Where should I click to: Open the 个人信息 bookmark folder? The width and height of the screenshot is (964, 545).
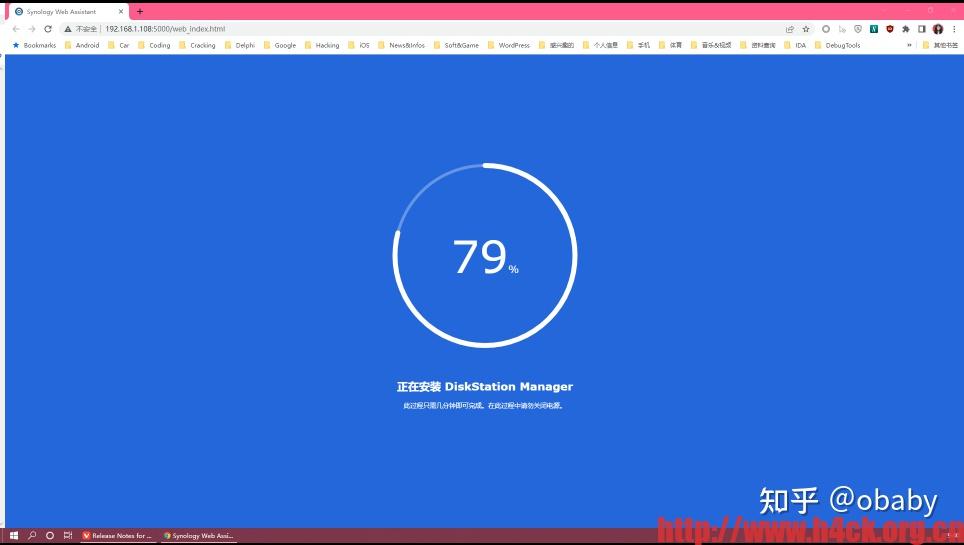600,45
